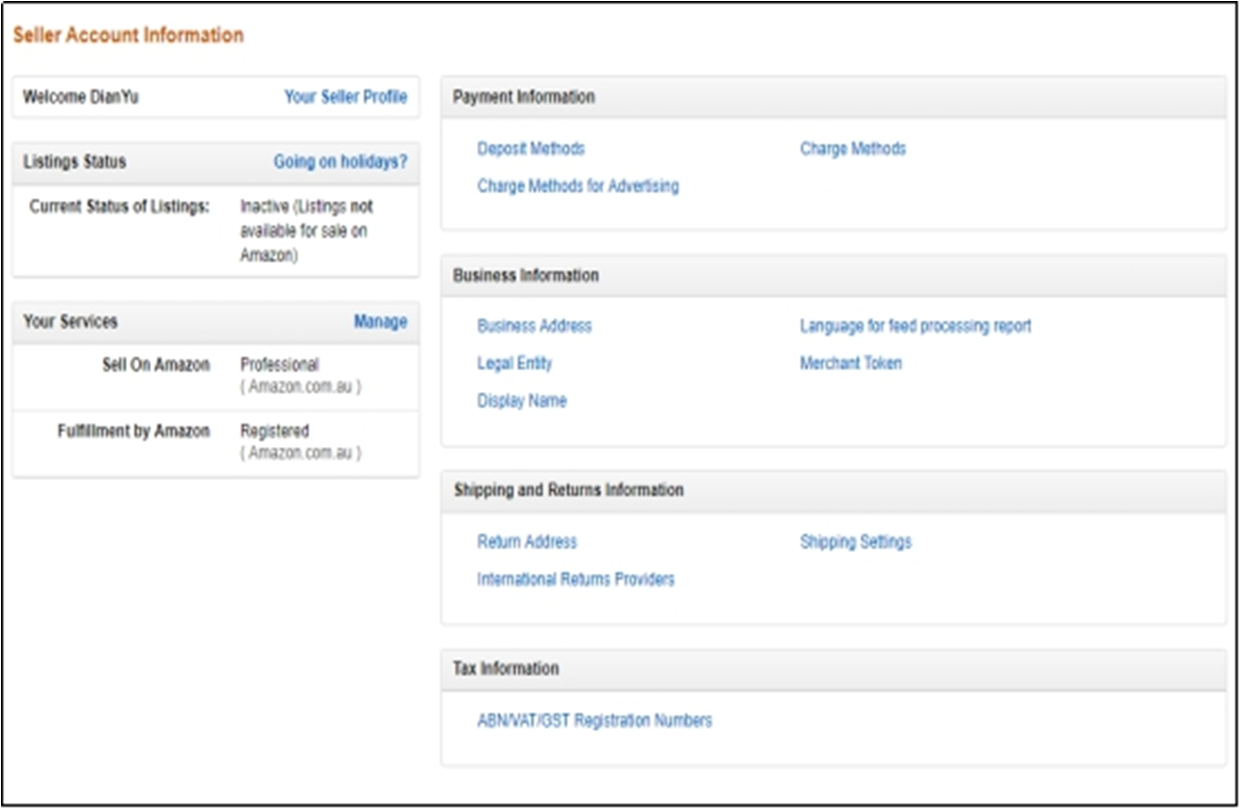Open Charge Methods for Advertising
The height and width of the screenshot is (810, 1241).
click(x=578, y=186)
